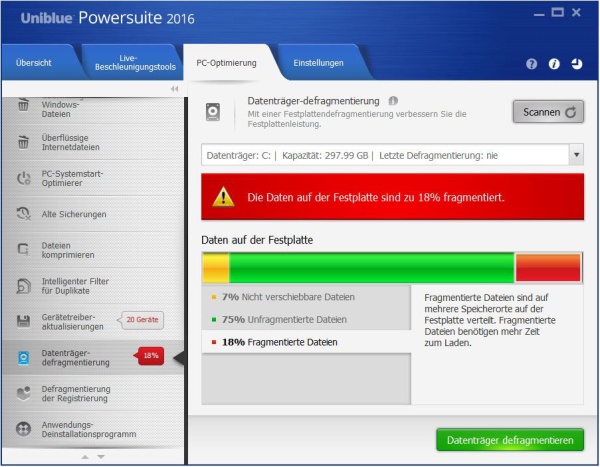600x467 pixels.
Task: Open Alte Sicherungen entry
Action: 93,214
